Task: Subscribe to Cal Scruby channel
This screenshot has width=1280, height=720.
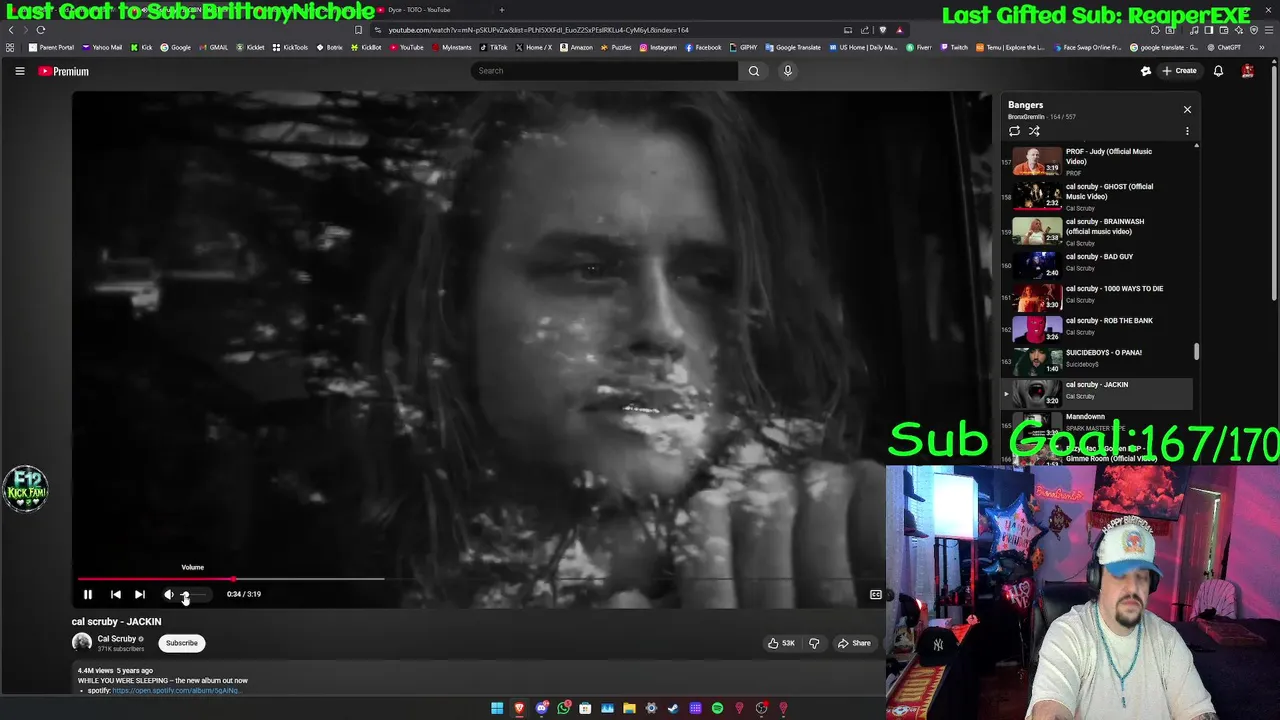Action: pyautogui.click(x=182, y=643)
